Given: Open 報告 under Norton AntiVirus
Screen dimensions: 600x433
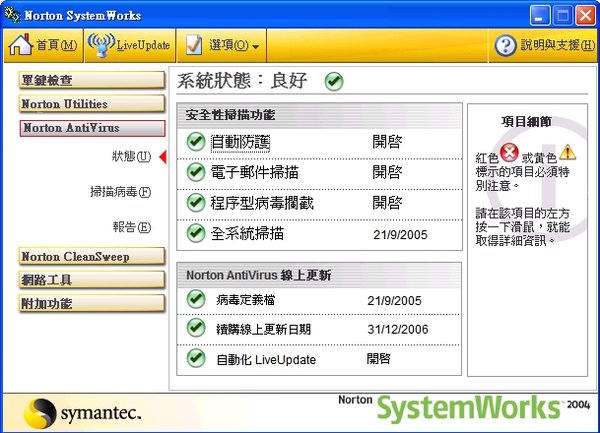Looking at the screenshot, I should (x=131, y=227).
